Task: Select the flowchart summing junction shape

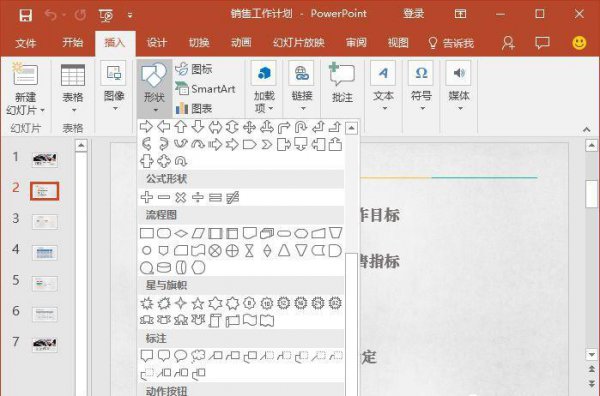Action: pyautogui.click(x=215, y=251)
